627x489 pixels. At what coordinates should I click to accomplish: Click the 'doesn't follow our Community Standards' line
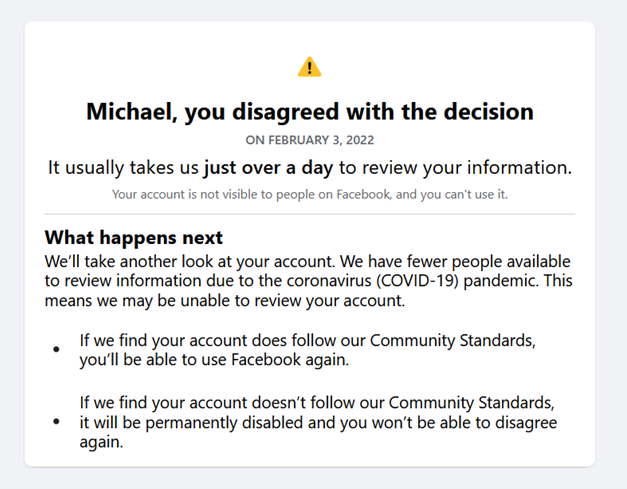pos(317,403)
